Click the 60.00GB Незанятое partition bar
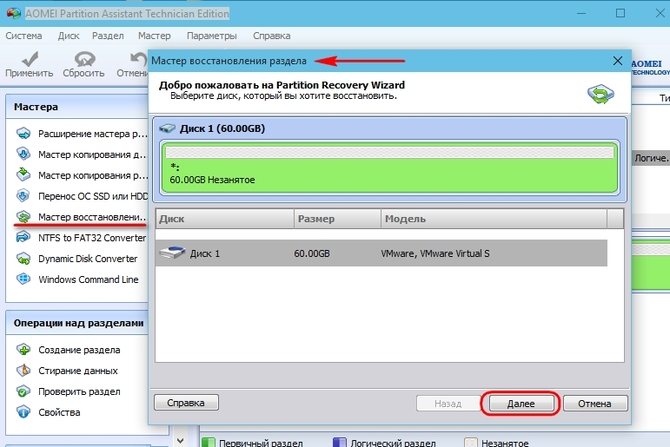The height and width of the screenshot is (447, 670). tap(389, 168)
